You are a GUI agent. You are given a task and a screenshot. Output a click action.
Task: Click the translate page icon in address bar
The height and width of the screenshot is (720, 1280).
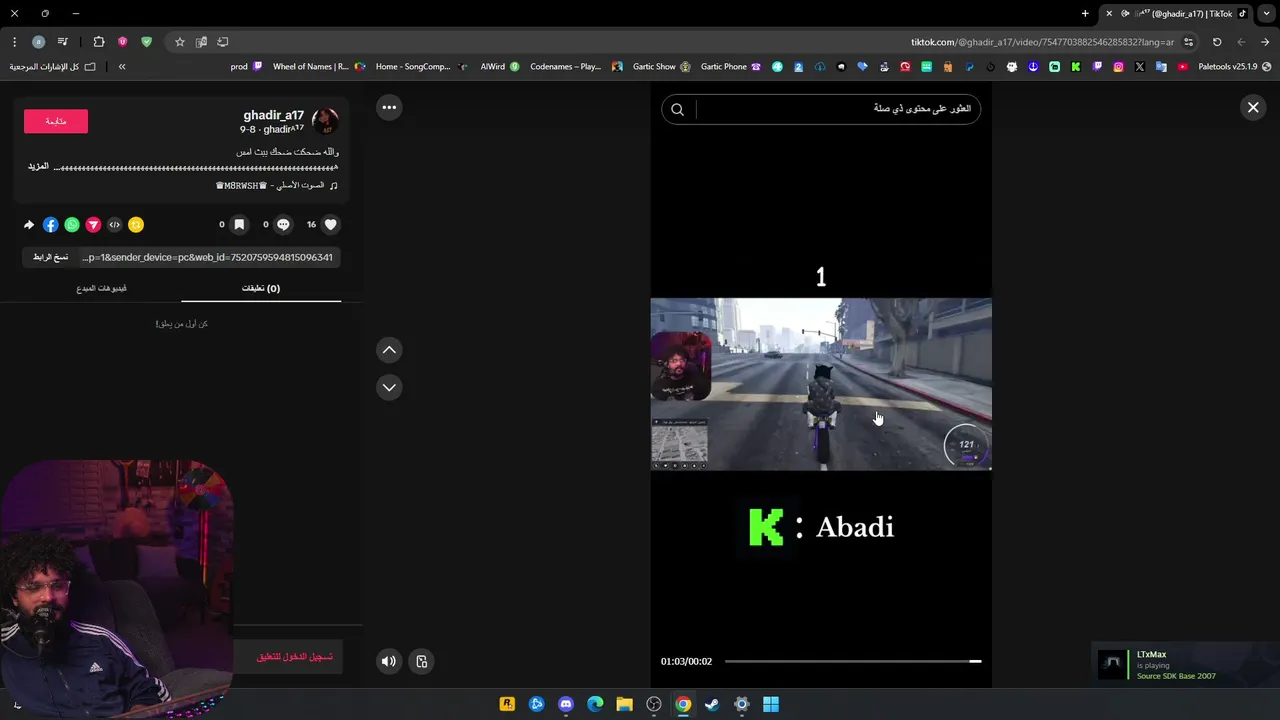pos(201,42)
